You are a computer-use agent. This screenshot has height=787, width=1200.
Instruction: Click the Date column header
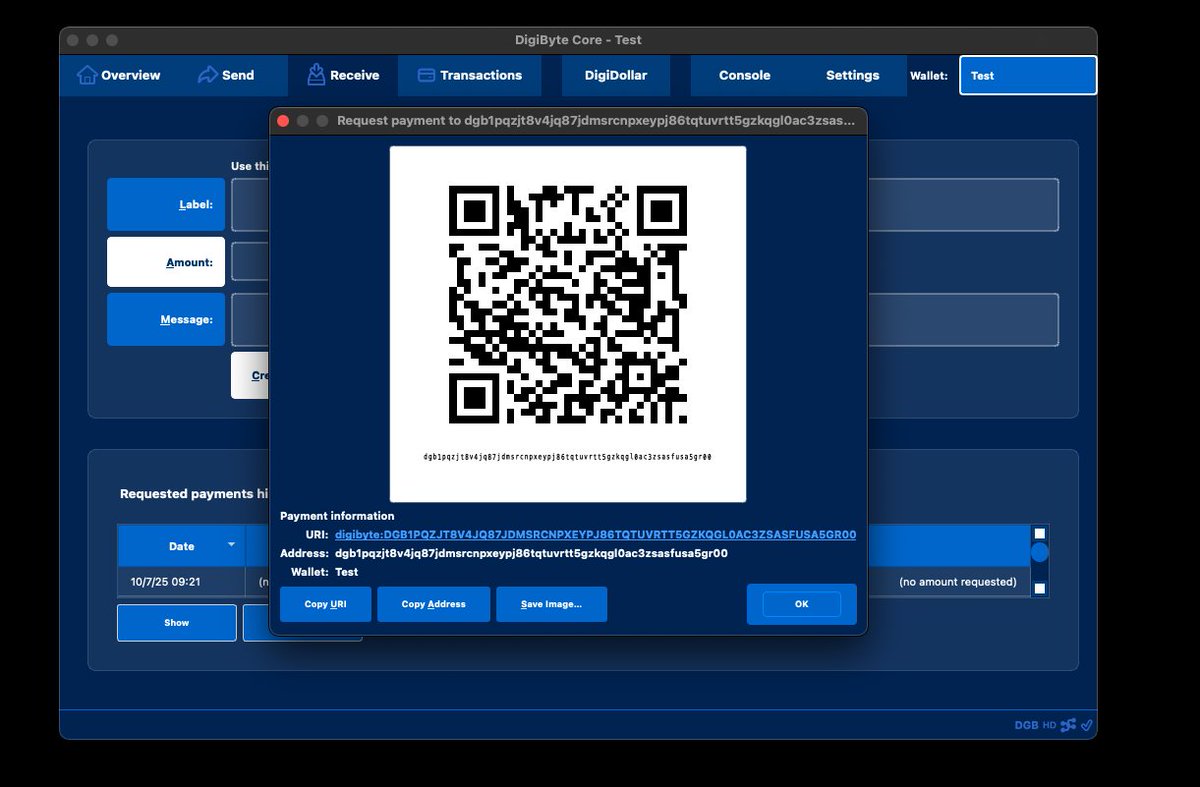(x=182, y=546)
